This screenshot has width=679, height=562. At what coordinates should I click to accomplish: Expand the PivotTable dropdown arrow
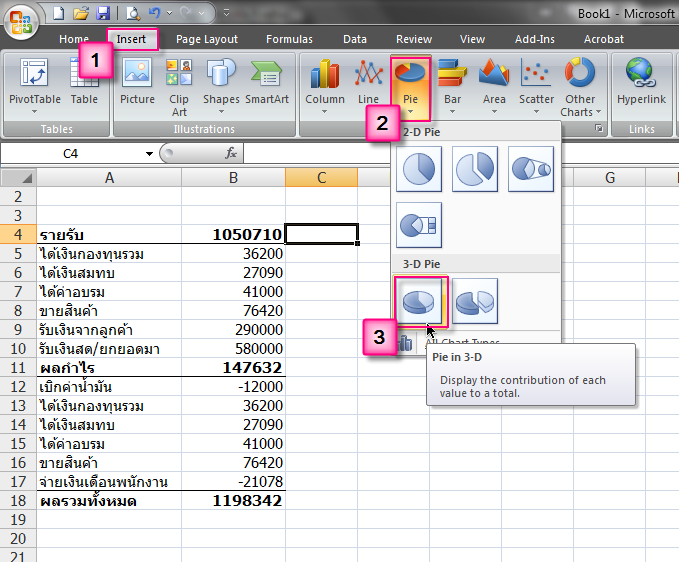[35, 112]
